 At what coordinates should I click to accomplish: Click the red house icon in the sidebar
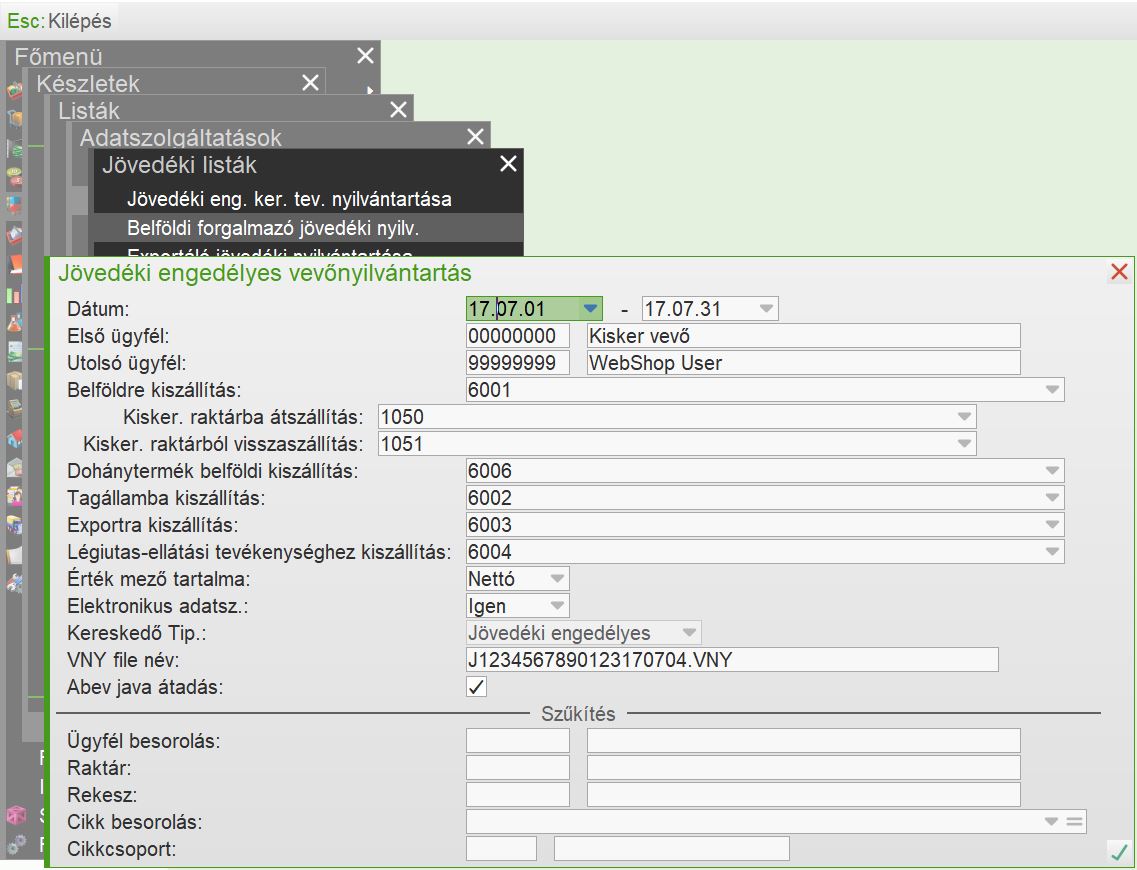(14, 439)
